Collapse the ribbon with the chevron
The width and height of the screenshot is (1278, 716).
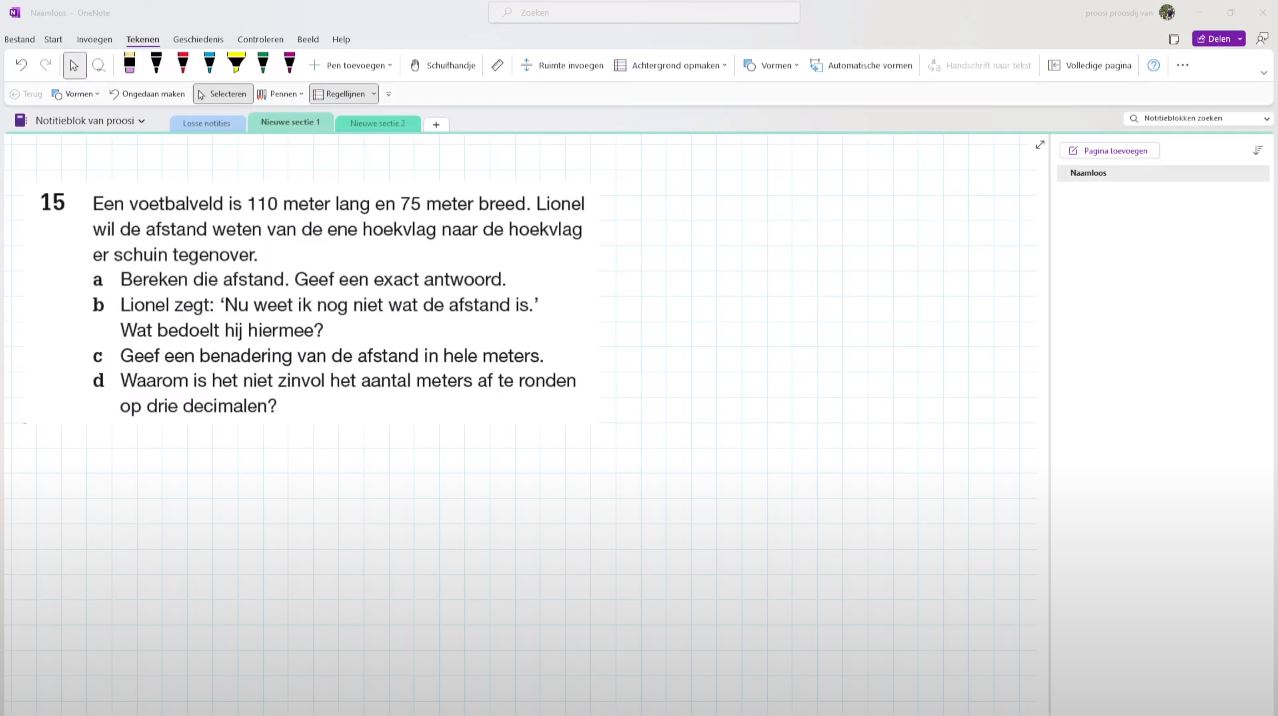coord(1264,73)
